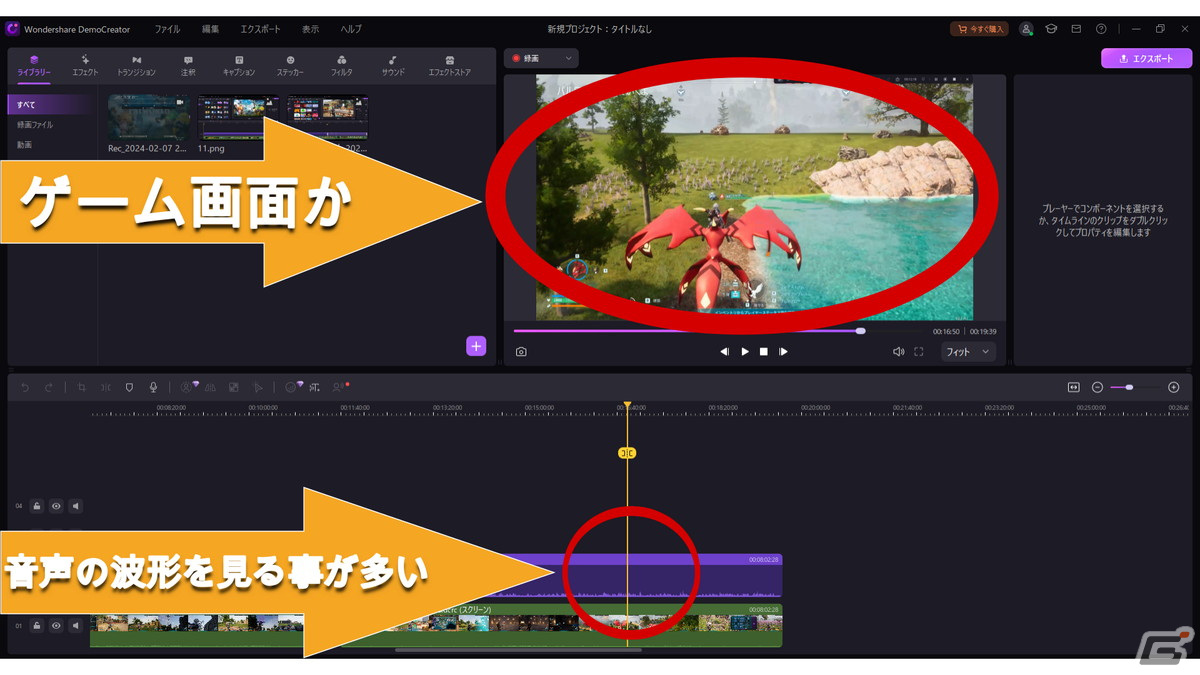Toggle visibility eye on track 01
This screenshot has width=1200, height=675.
click(56, 625)
